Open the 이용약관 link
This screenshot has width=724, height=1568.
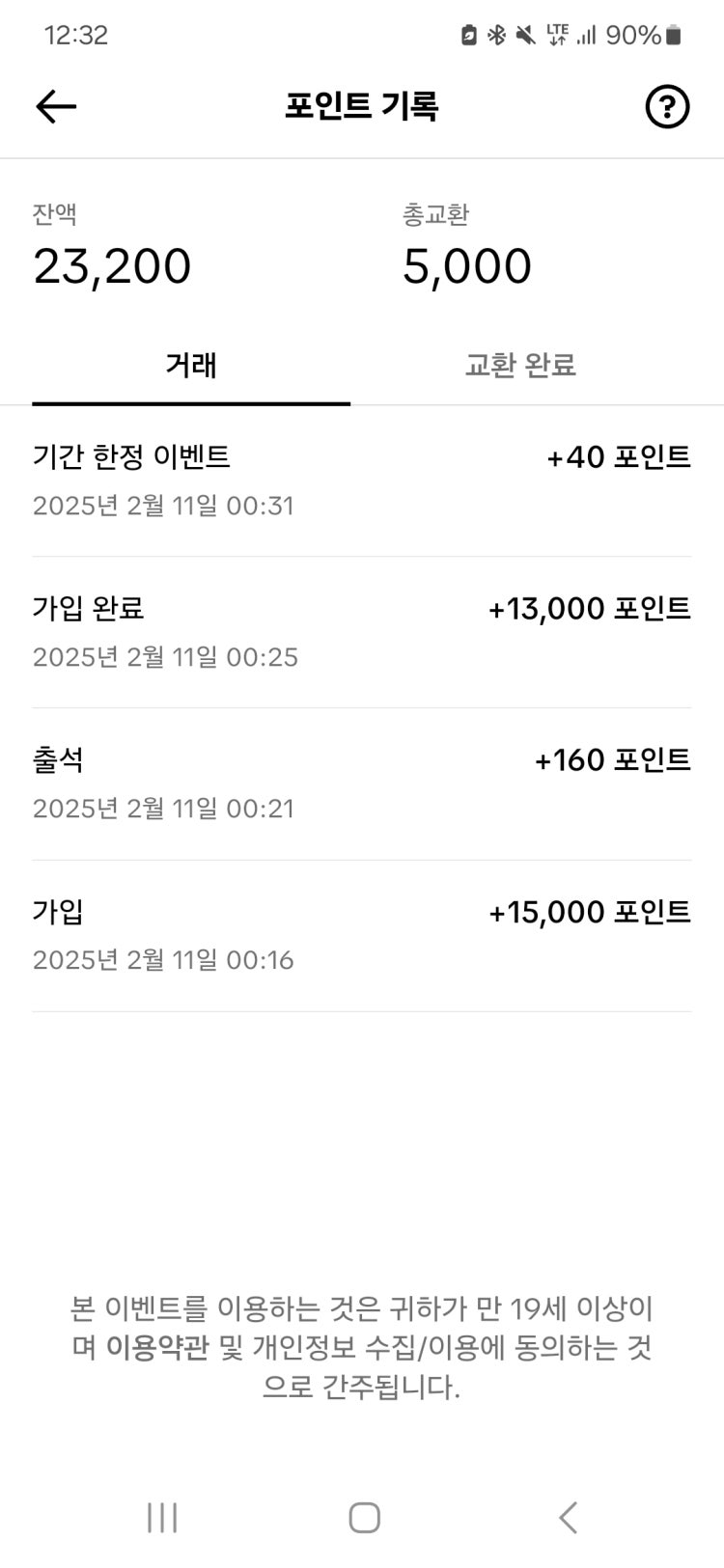tap(156, 1348)
